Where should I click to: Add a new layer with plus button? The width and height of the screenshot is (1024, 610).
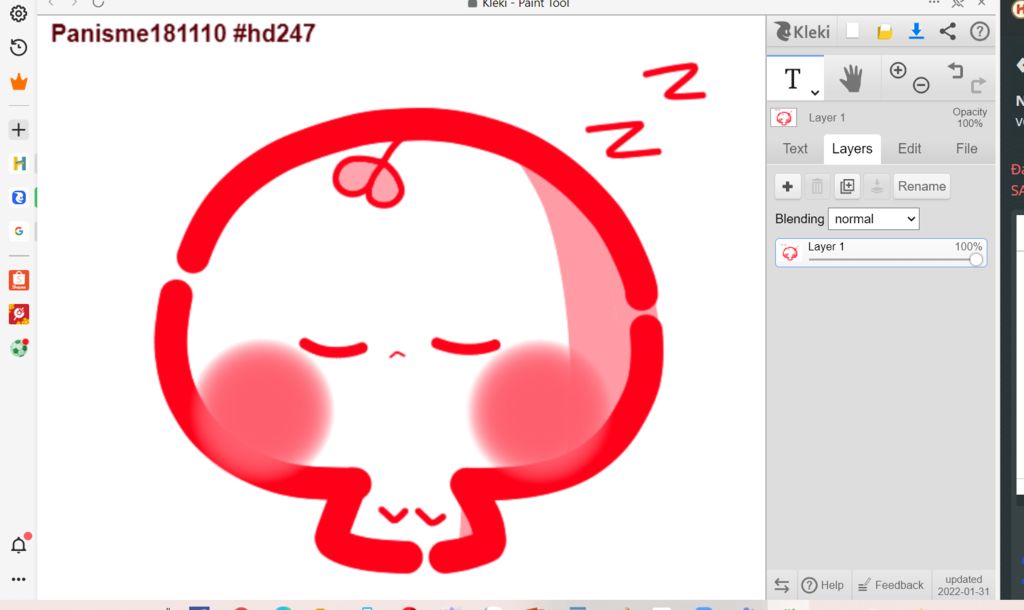(x=788, y=186)
